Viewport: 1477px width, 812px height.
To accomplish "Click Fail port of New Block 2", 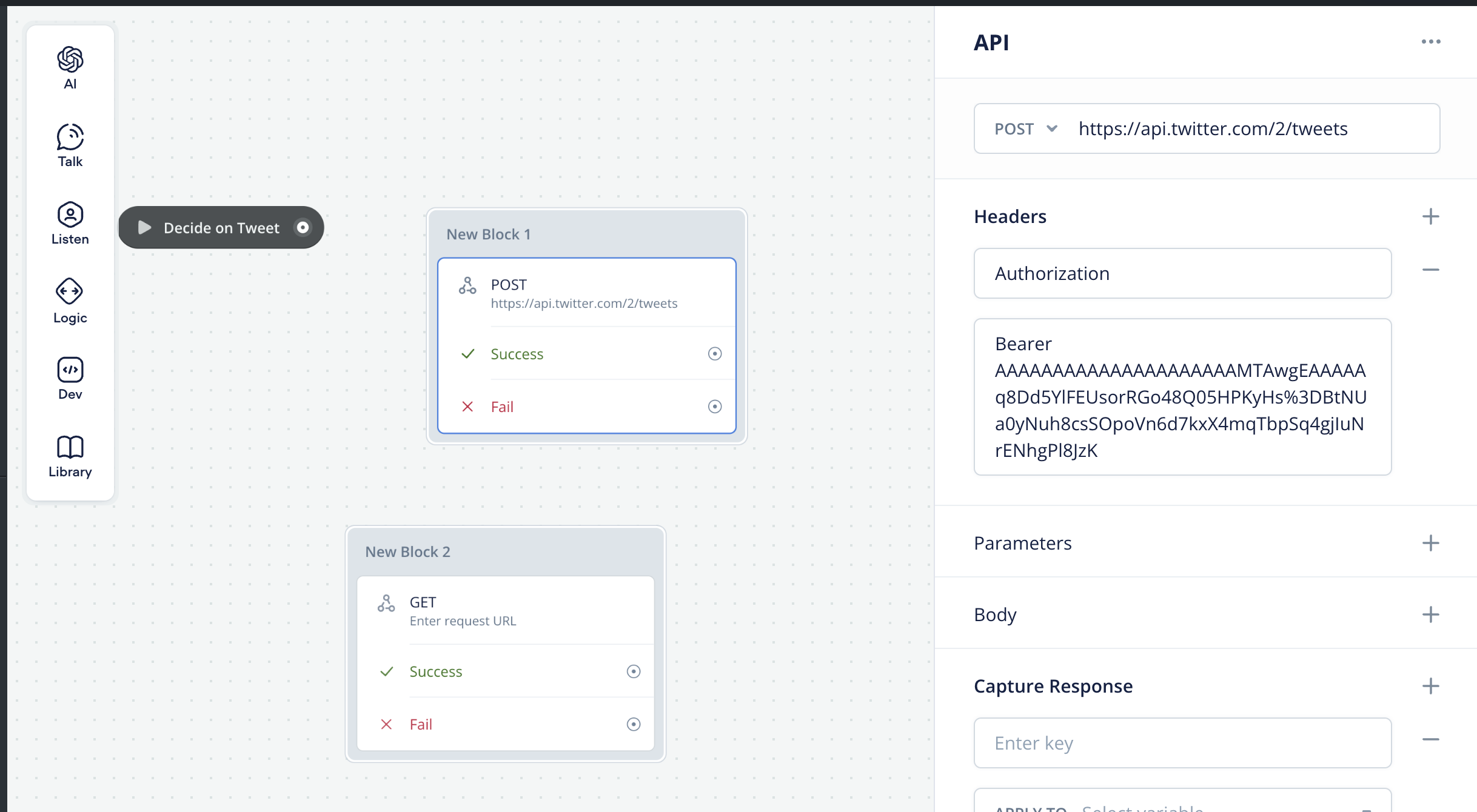I will (633, 724).
